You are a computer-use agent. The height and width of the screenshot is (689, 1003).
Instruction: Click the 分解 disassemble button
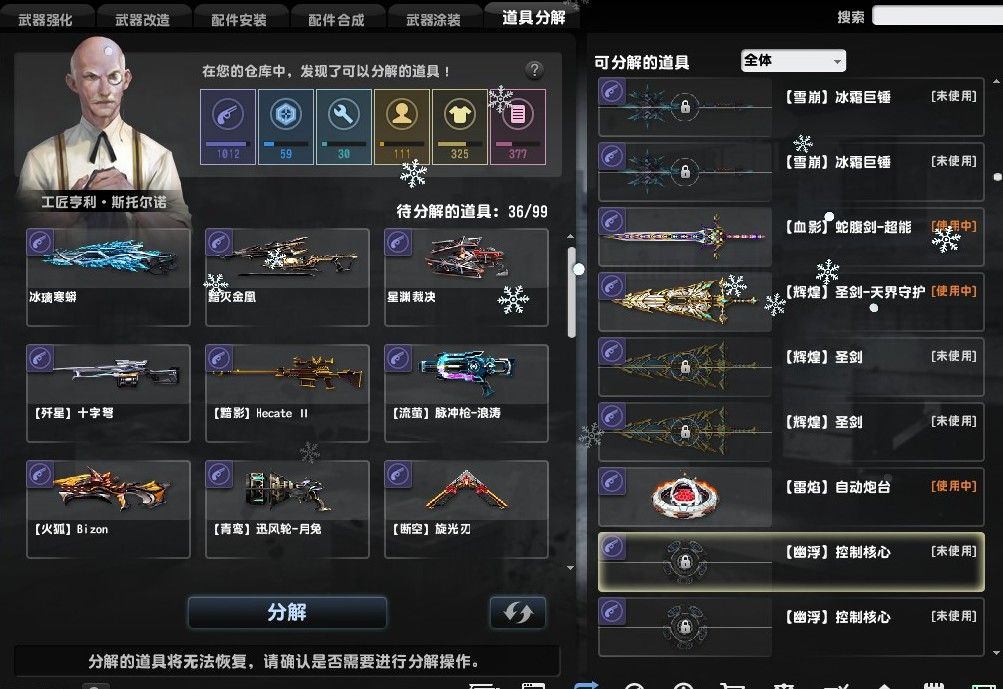(x=287, y=612)
